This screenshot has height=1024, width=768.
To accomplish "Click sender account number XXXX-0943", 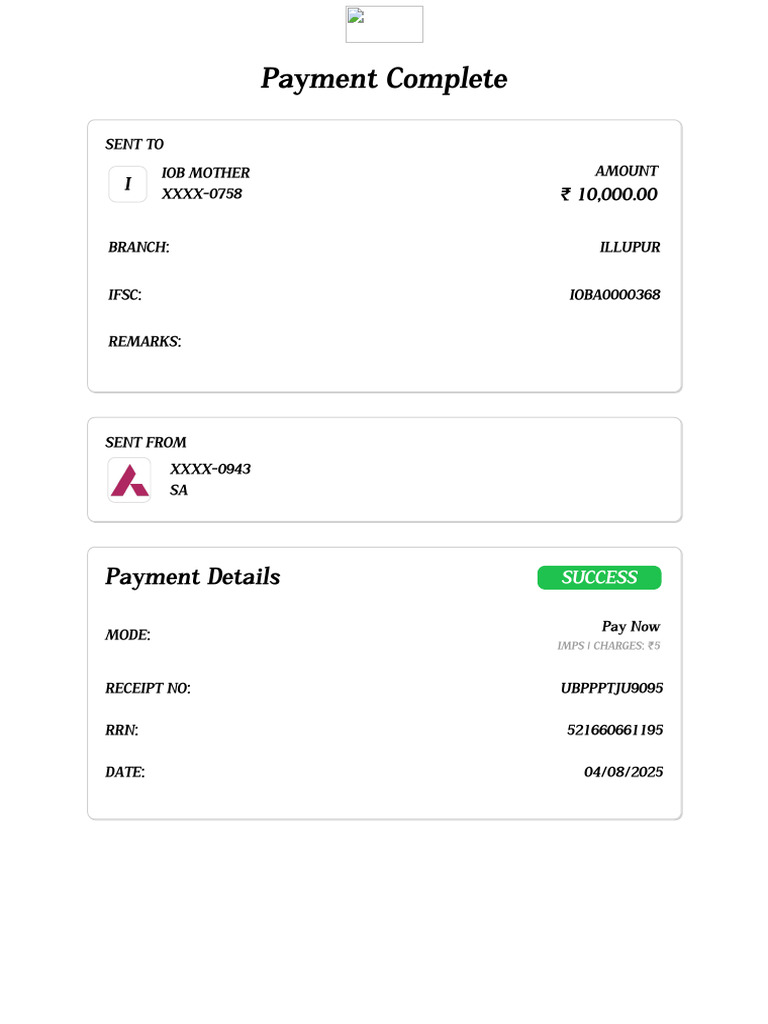I will point(210,469).
